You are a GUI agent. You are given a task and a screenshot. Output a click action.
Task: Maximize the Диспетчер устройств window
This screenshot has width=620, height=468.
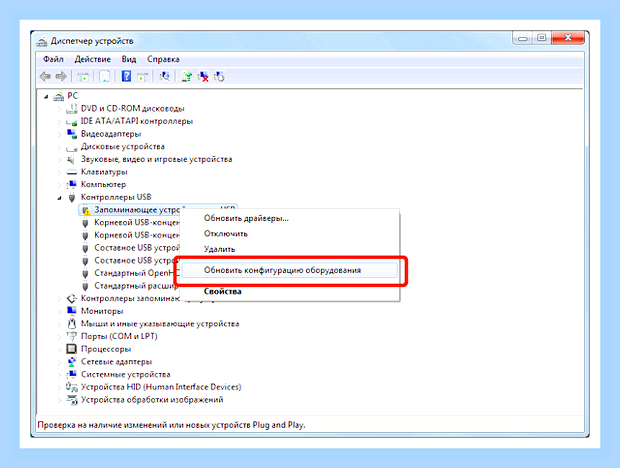(542, 38)
